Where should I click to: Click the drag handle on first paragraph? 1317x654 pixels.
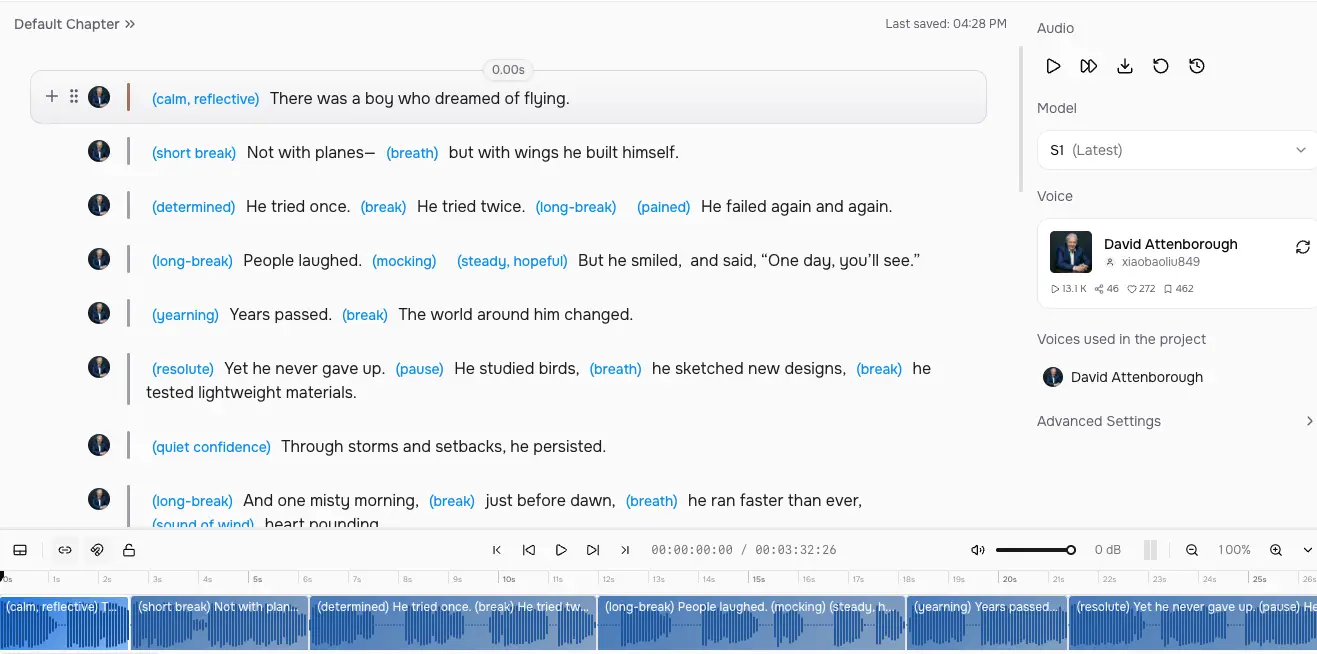click(x=74, y=97)
